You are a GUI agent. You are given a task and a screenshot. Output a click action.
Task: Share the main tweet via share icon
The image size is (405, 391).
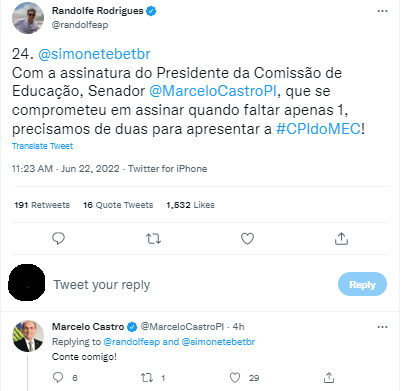(341, 239)
